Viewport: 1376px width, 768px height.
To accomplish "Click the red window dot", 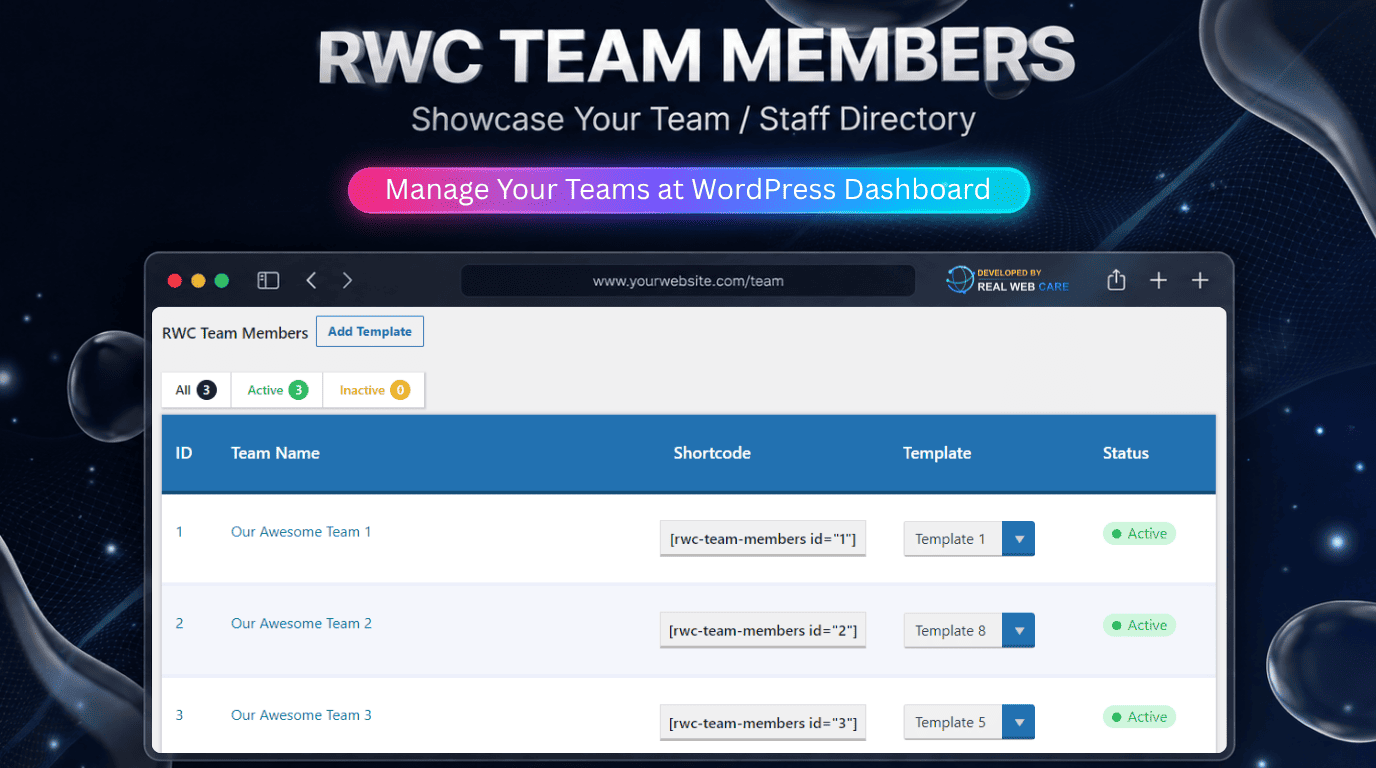I will coord(174,281).
